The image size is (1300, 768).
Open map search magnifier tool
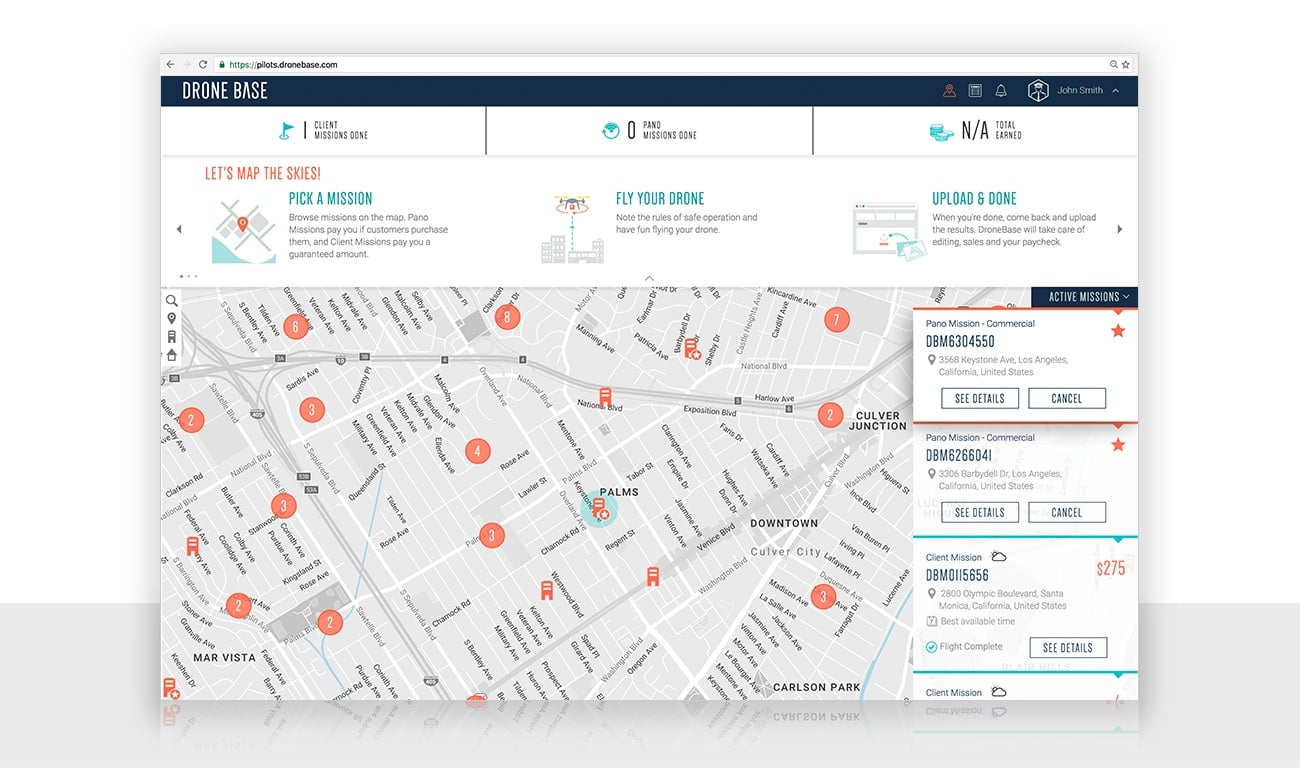click(x=172, y=300)
